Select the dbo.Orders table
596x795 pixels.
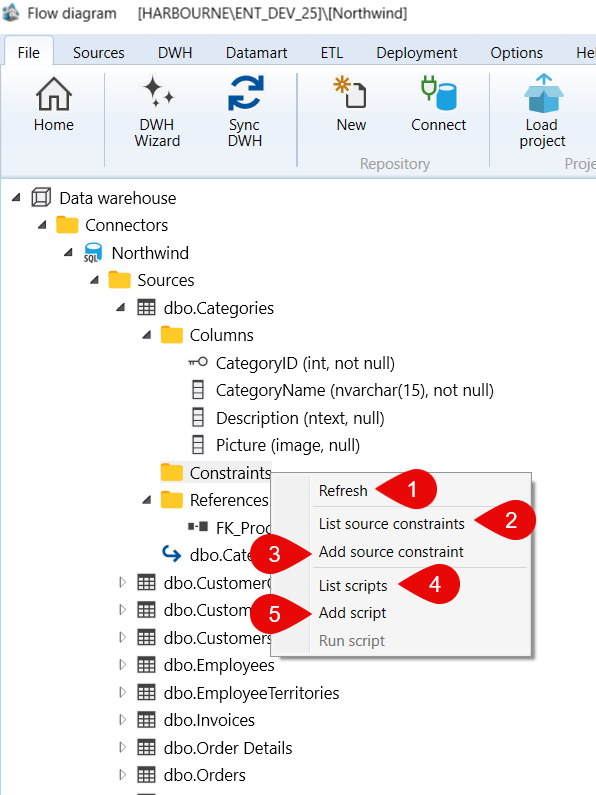click(204, 775)
